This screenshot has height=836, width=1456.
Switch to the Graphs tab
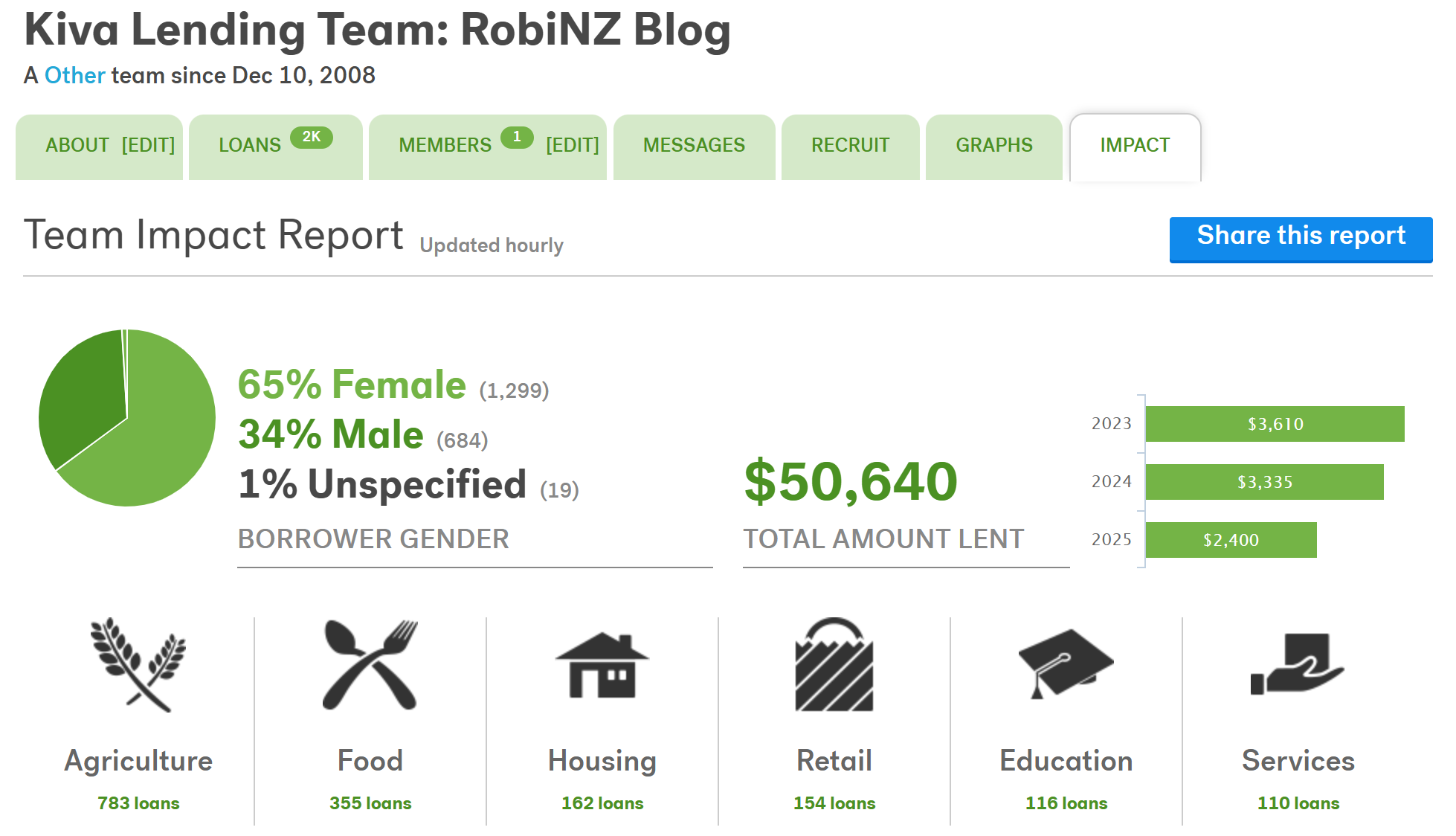[x=994, y=145]
